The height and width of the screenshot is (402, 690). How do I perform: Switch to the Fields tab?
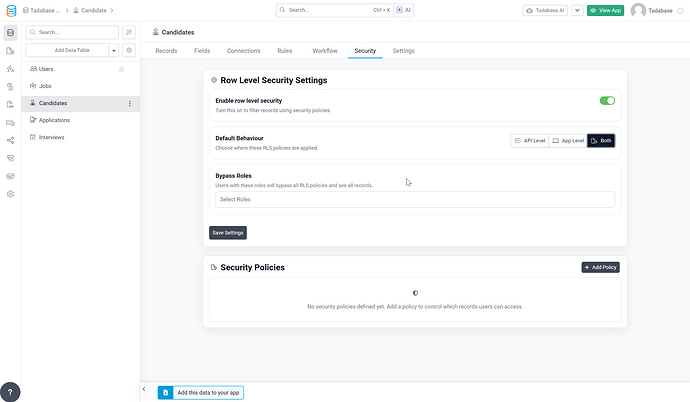tap(202, 51)
